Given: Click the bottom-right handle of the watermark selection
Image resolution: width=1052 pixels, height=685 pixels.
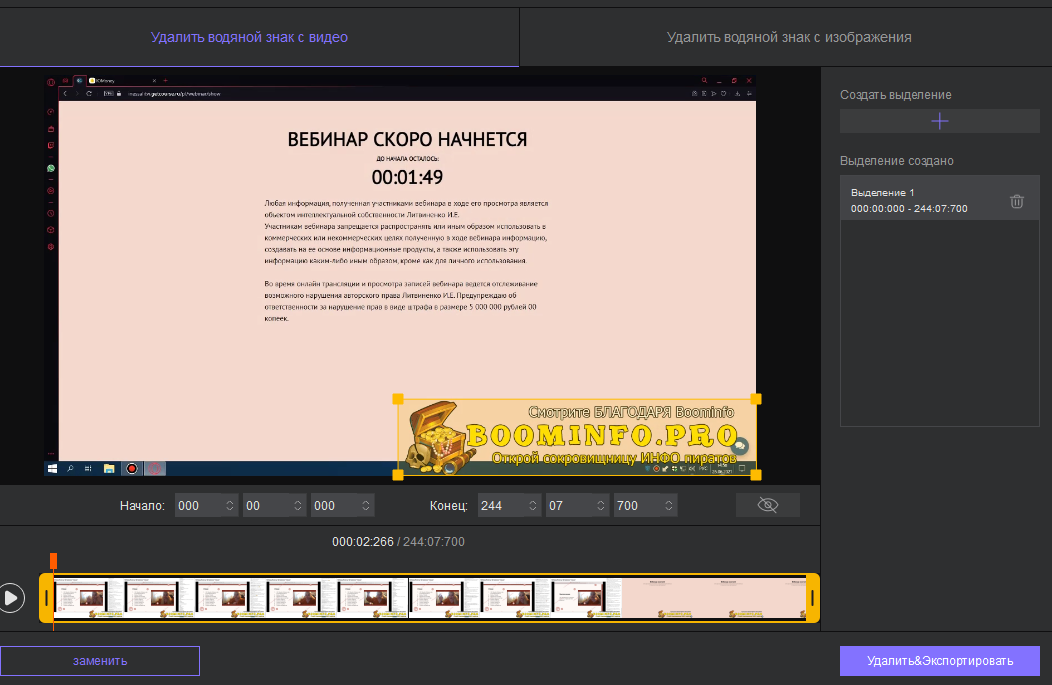Looking at the screenshot, I should [755, 475].
